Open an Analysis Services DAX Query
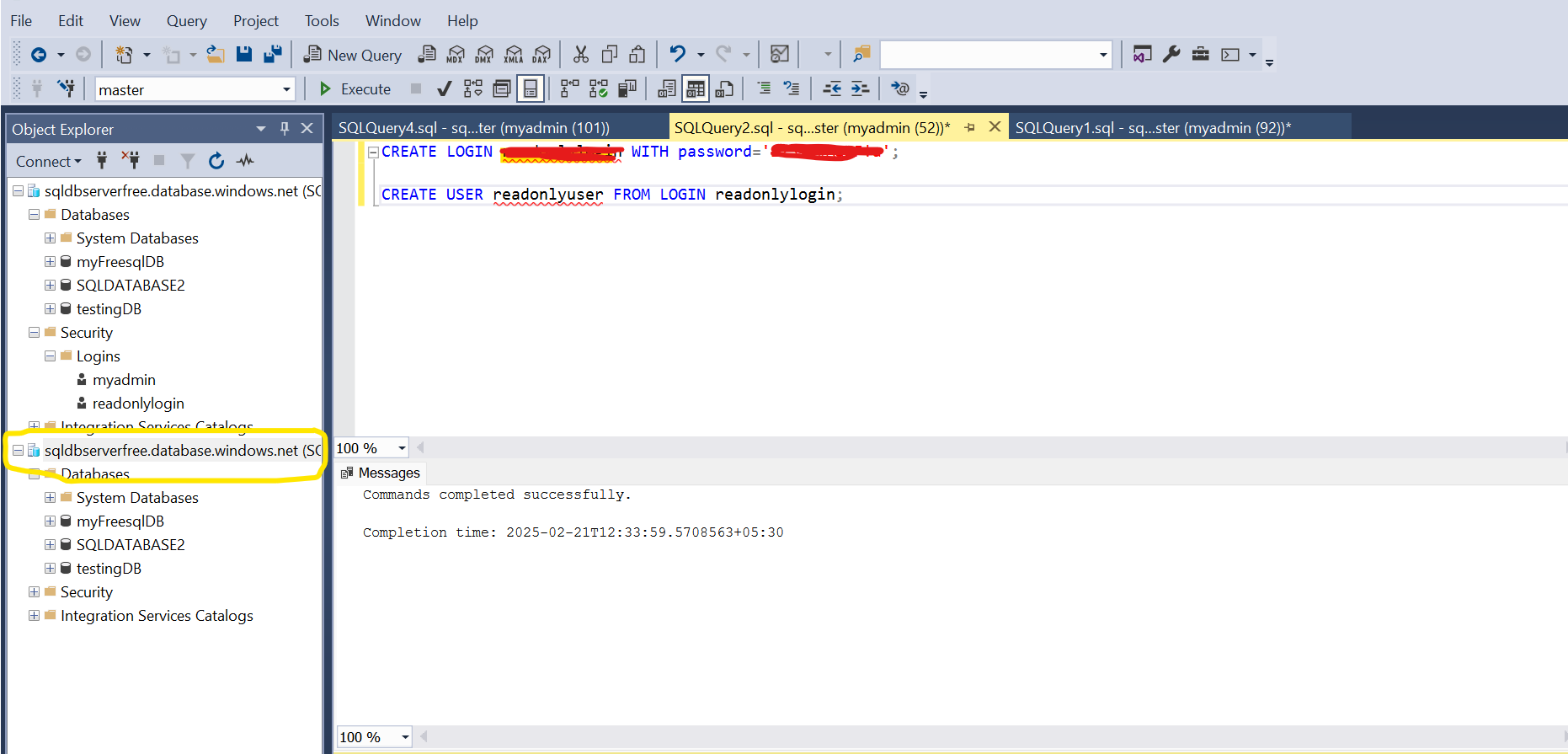The width and height of the screenshot is (1568, 754). [541, 55]
